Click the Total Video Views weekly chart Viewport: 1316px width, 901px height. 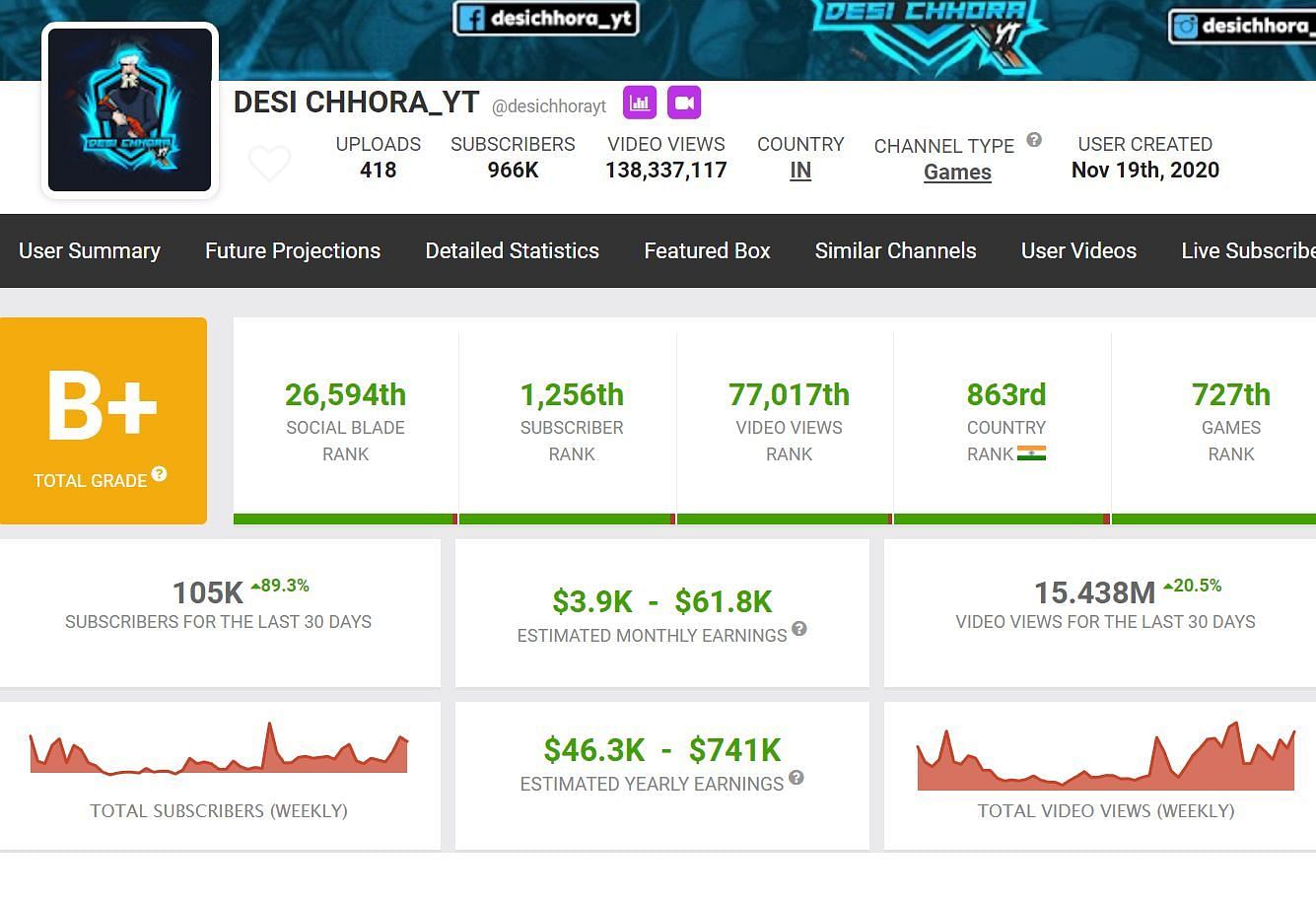pos(1105,756)
